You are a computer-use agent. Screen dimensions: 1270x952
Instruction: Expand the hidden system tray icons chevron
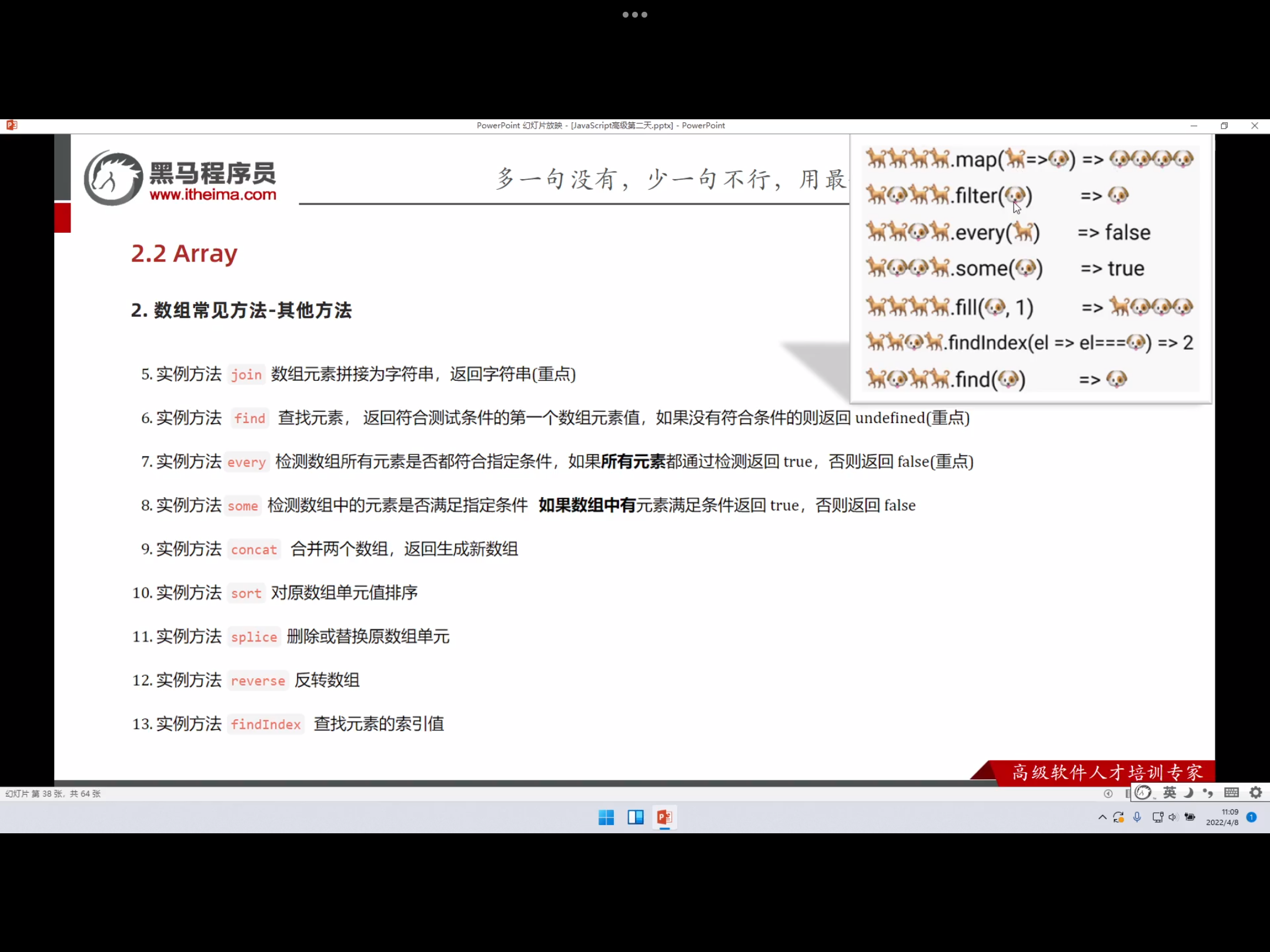click(1102, 817)
